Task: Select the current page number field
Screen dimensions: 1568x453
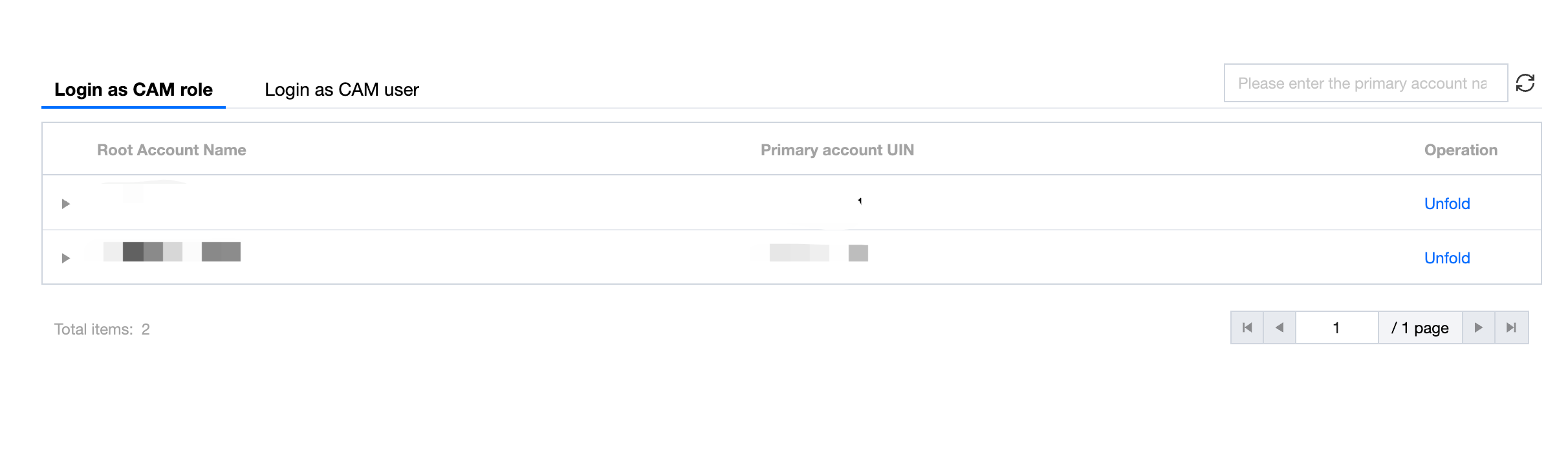Action: tap(1337, 327)
